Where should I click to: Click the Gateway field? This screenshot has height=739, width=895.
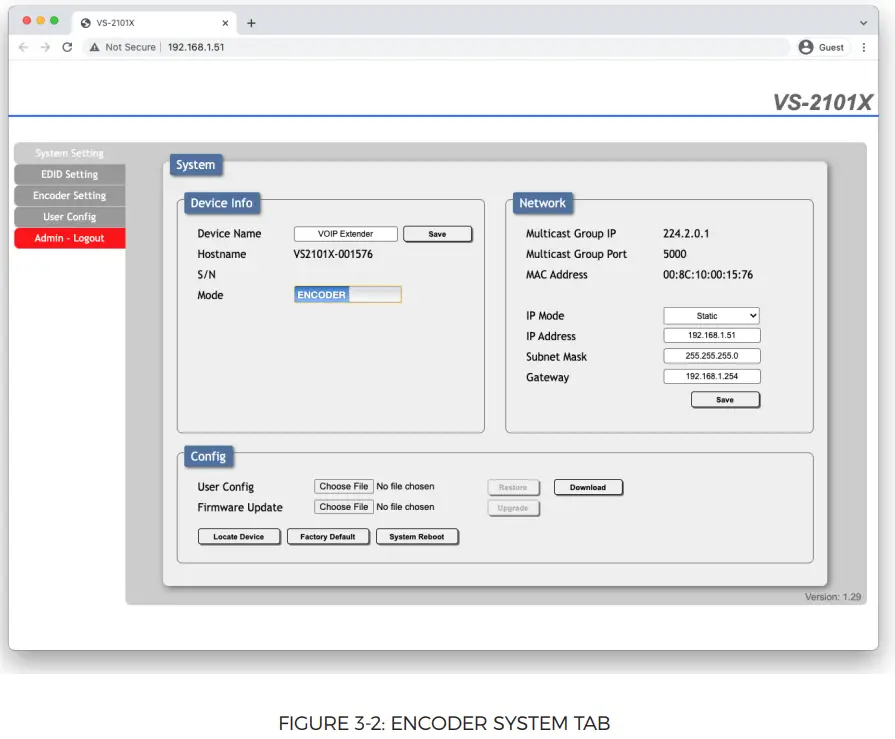(711, 377)
